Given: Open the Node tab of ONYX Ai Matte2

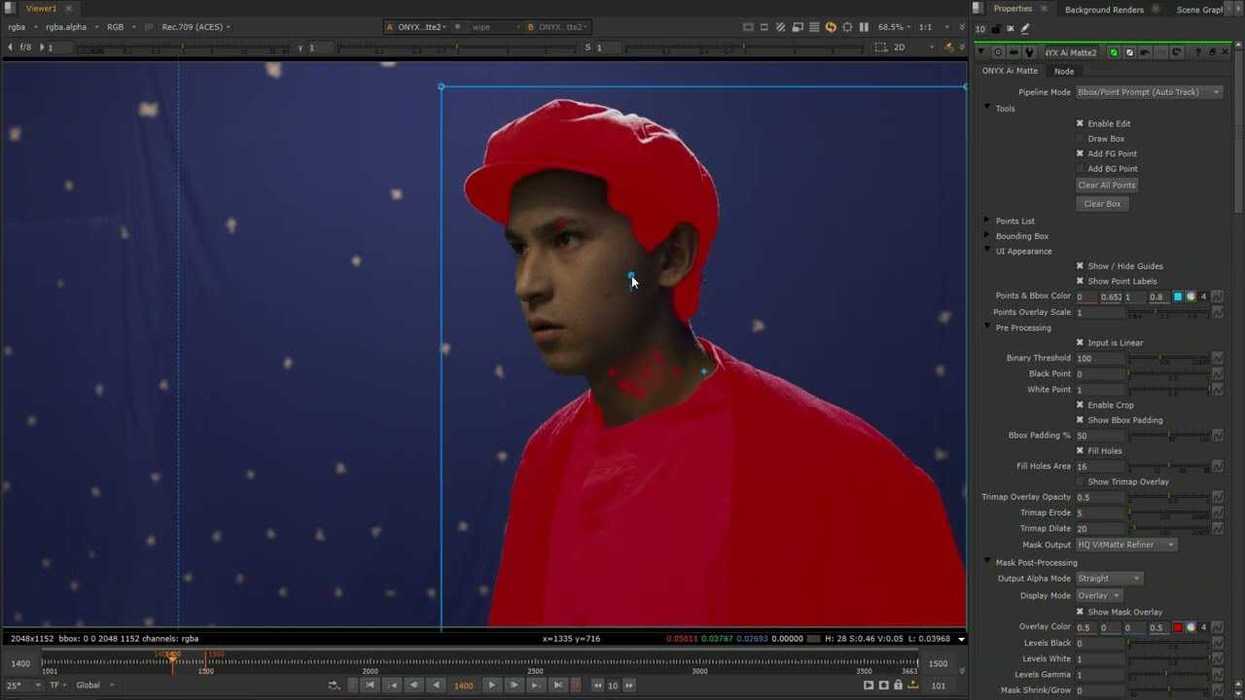Looking at the screenshot, I should pos(1064,71).
